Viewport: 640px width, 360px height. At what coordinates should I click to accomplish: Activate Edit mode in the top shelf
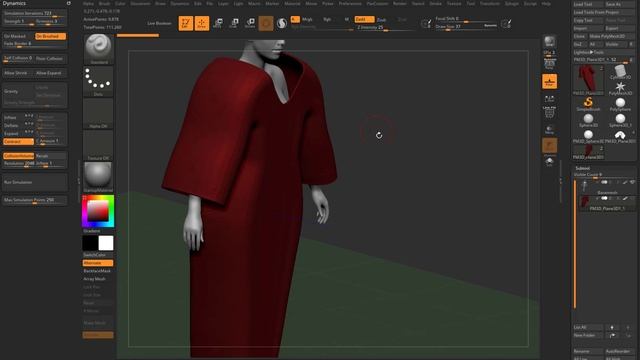coord(186,23)
